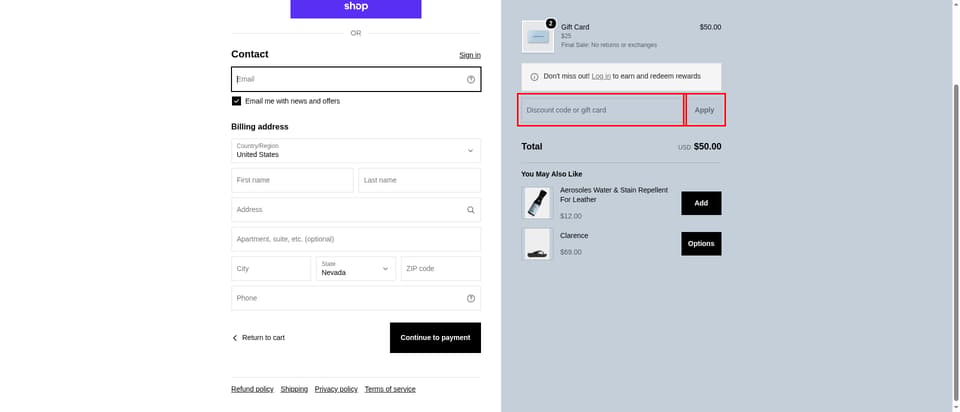Click the Gift Card item name
The image size is (960, 412).
575,28
